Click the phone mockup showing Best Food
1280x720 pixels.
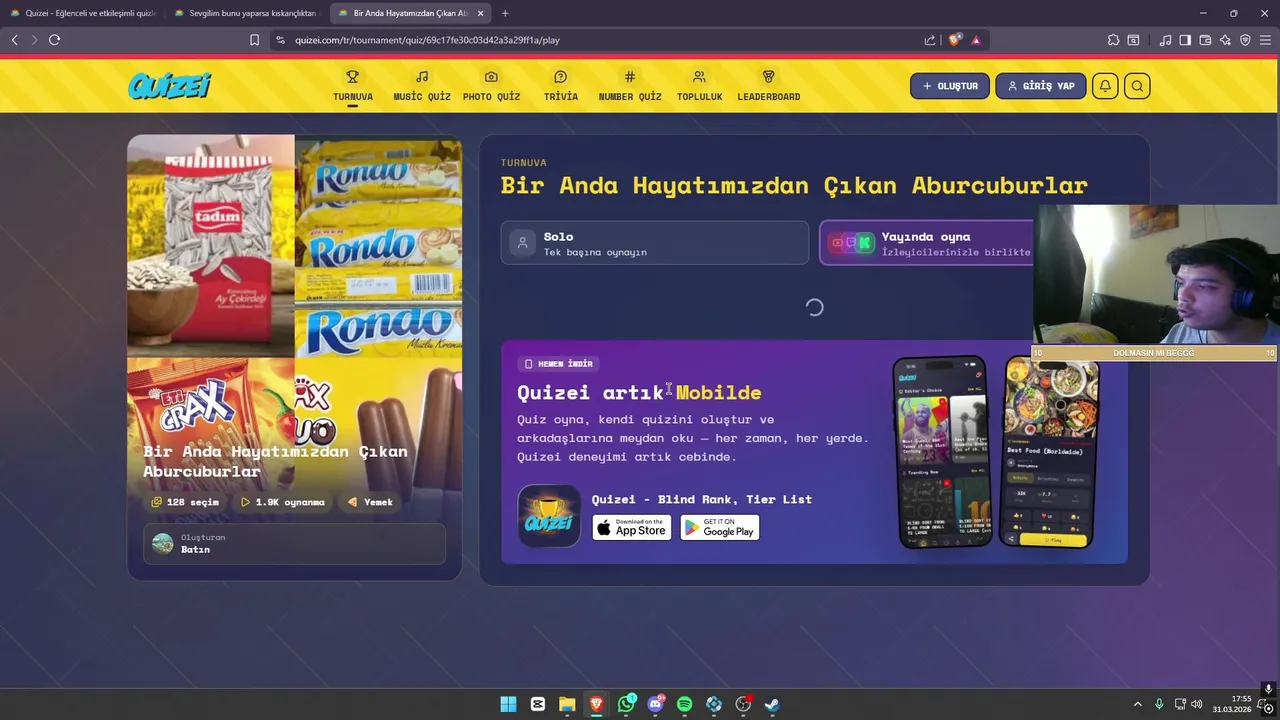[1048, 453]
